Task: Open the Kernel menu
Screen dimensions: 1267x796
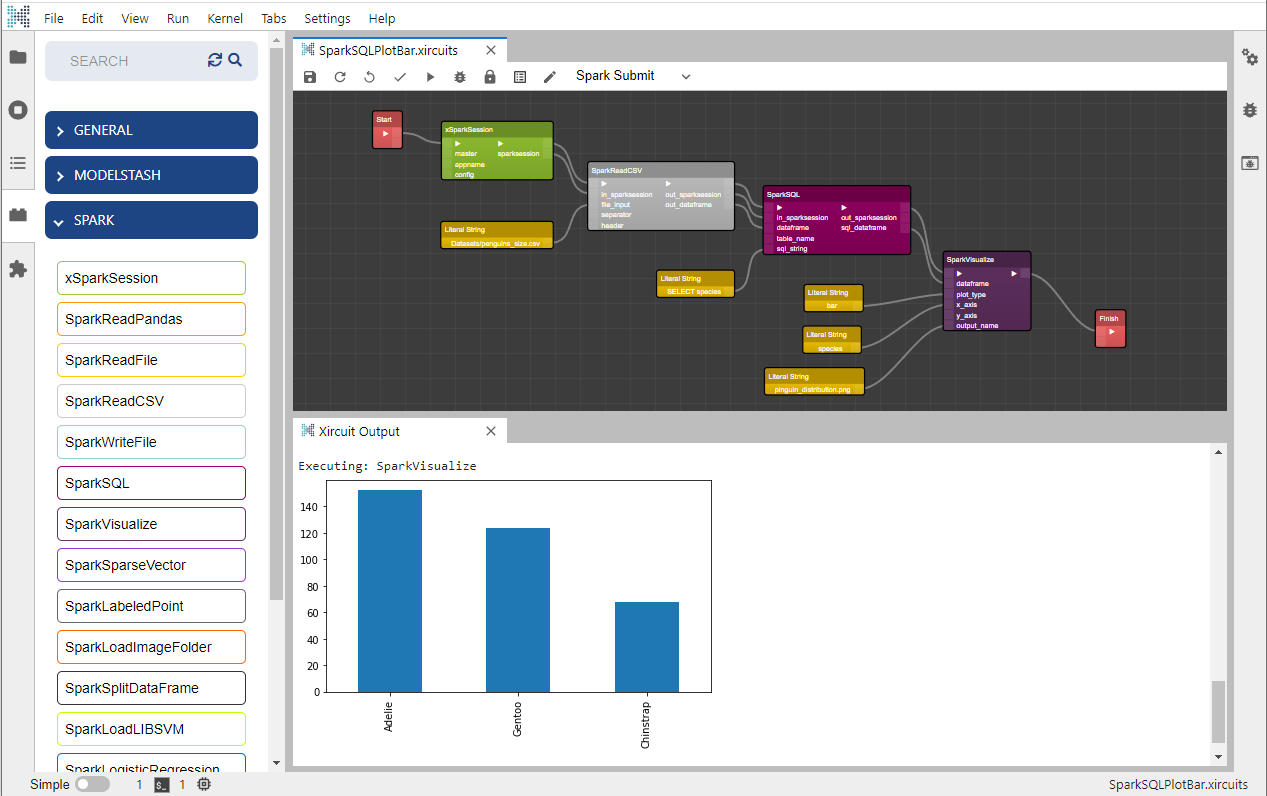Action: coord(224,18)
